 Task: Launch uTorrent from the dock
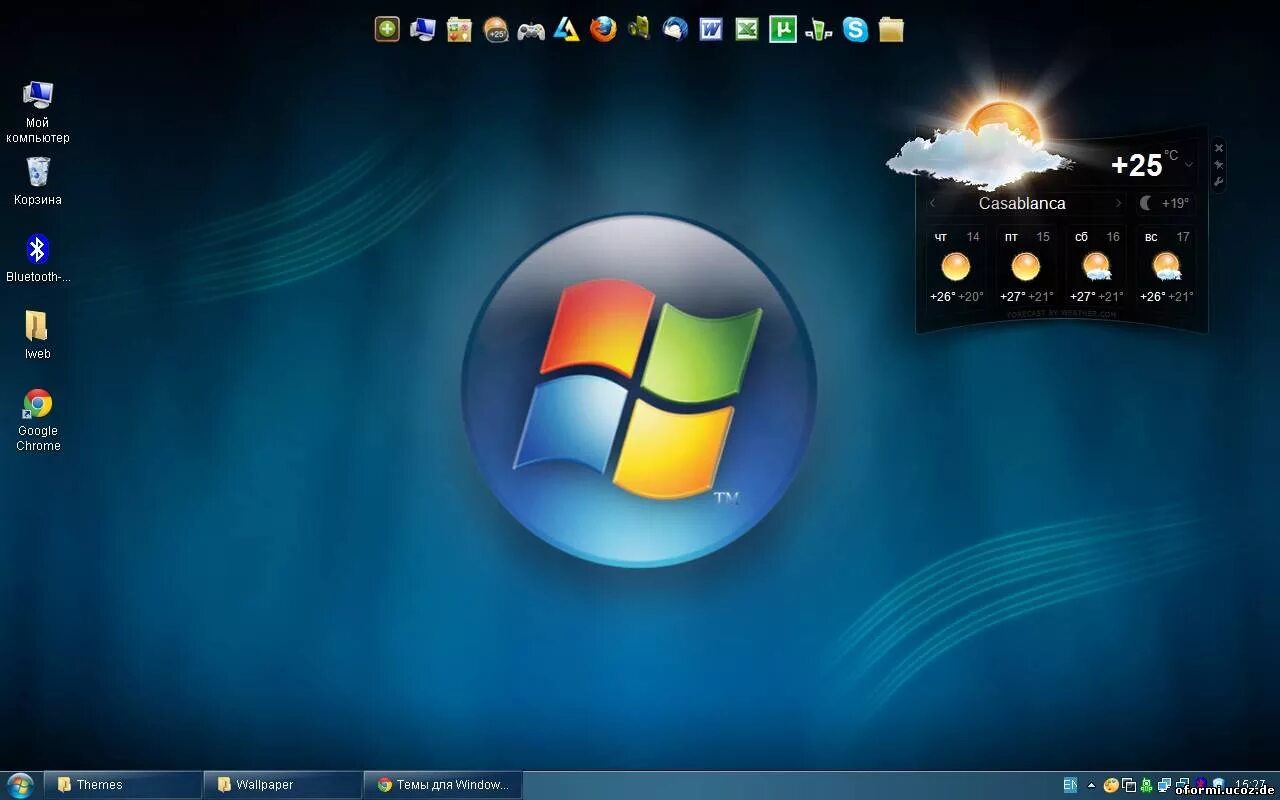783,29
